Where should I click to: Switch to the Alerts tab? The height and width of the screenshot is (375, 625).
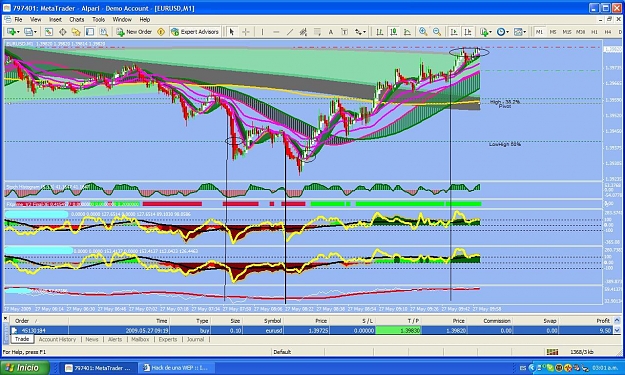pyautogui.click(x=115, y=340)
